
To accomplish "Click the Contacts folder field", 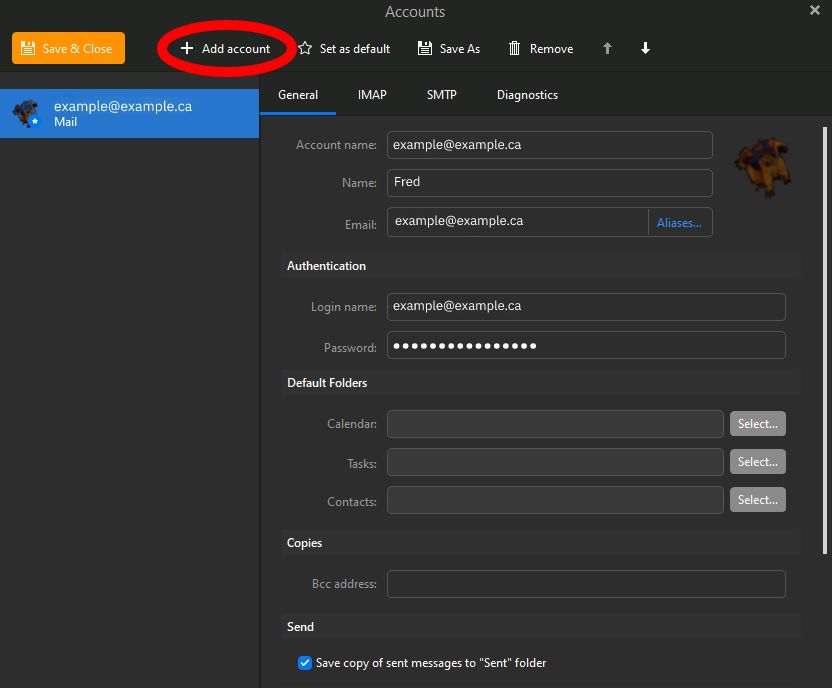I will click(555, 500).
